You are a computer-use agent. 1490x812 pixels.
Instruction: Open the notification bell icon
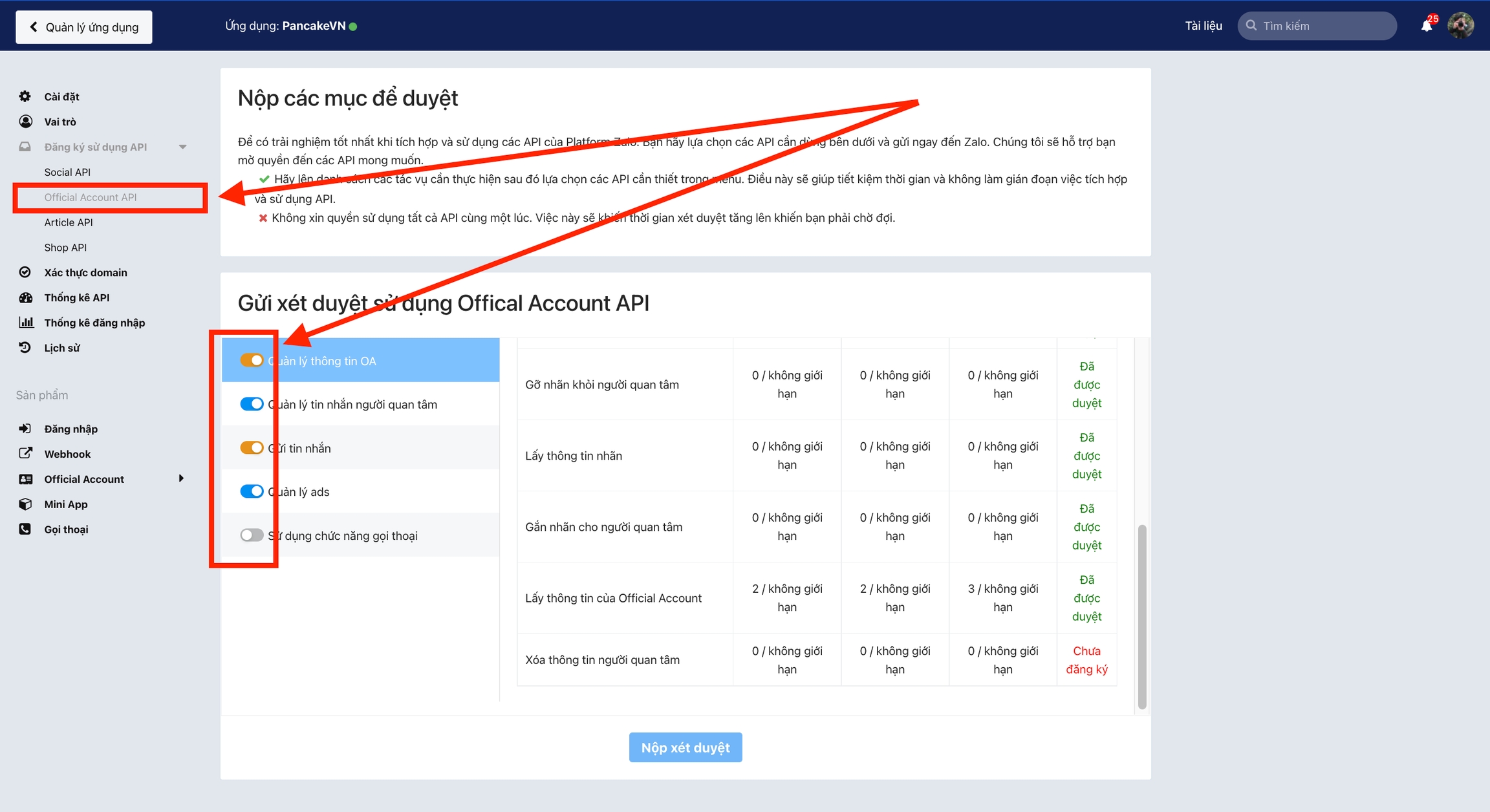pyautogui.click(x=1426, y=26)
